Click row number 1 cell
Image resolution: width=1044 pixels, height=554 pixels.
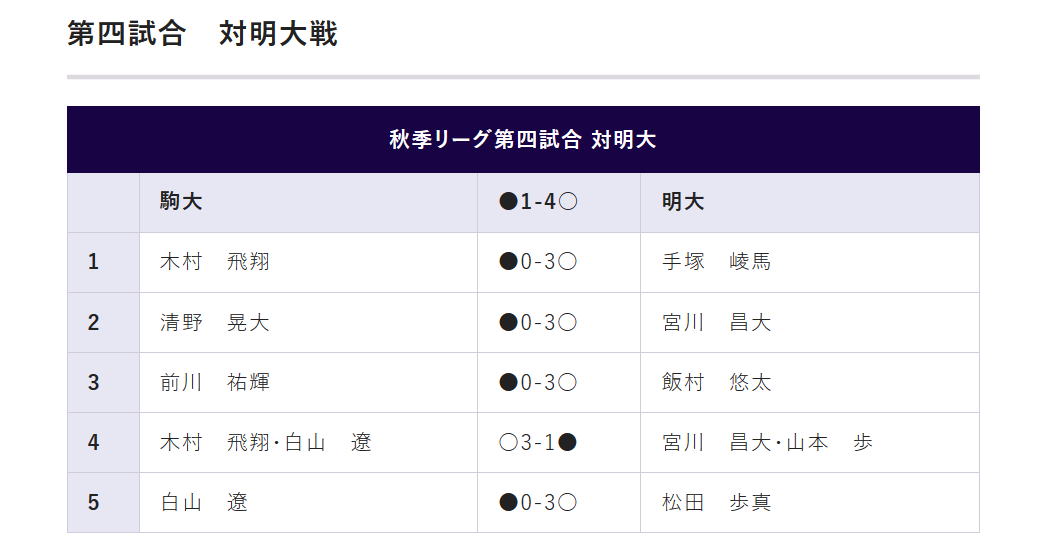94,262
